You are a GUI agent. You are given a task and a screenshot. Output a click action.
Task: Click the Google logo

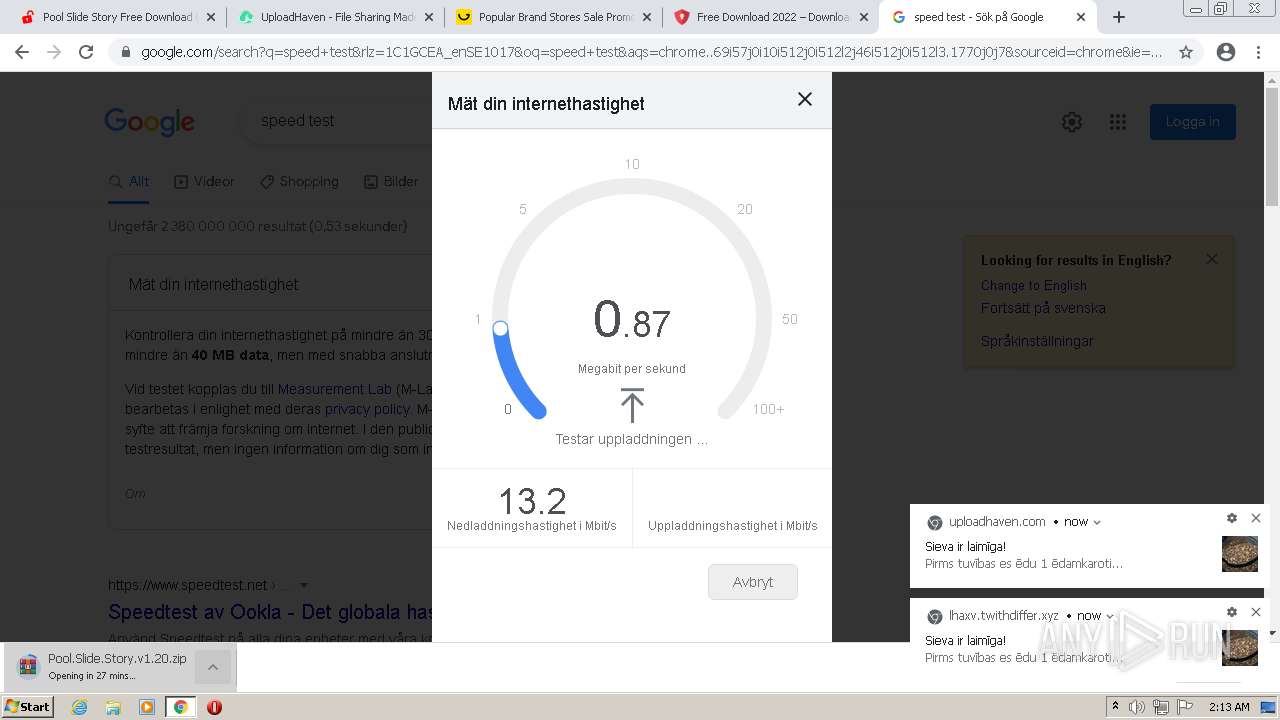pos(149,122)
